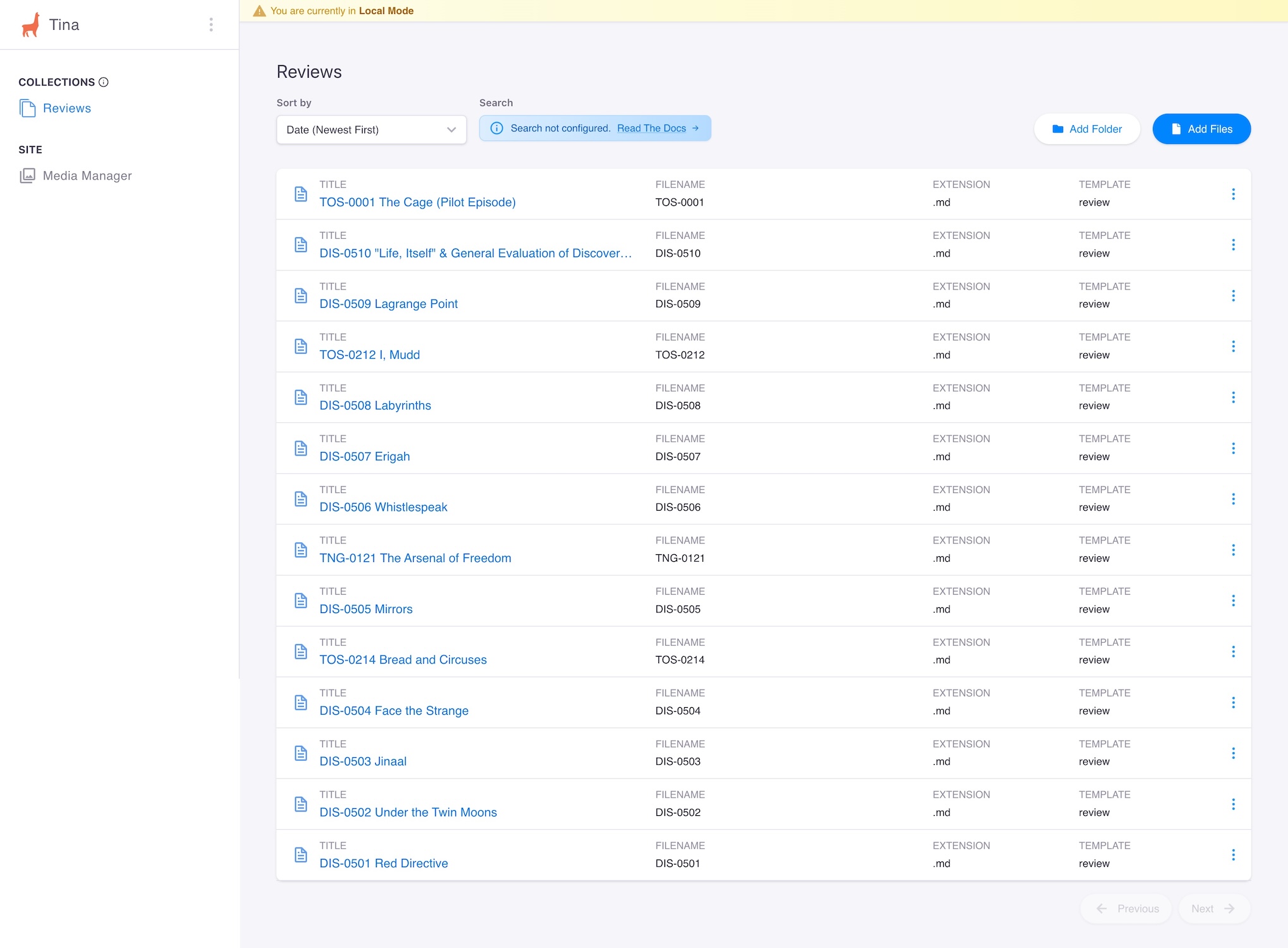Click document icon beside DIS-0507 Erigah

click(x=301, y=448)
